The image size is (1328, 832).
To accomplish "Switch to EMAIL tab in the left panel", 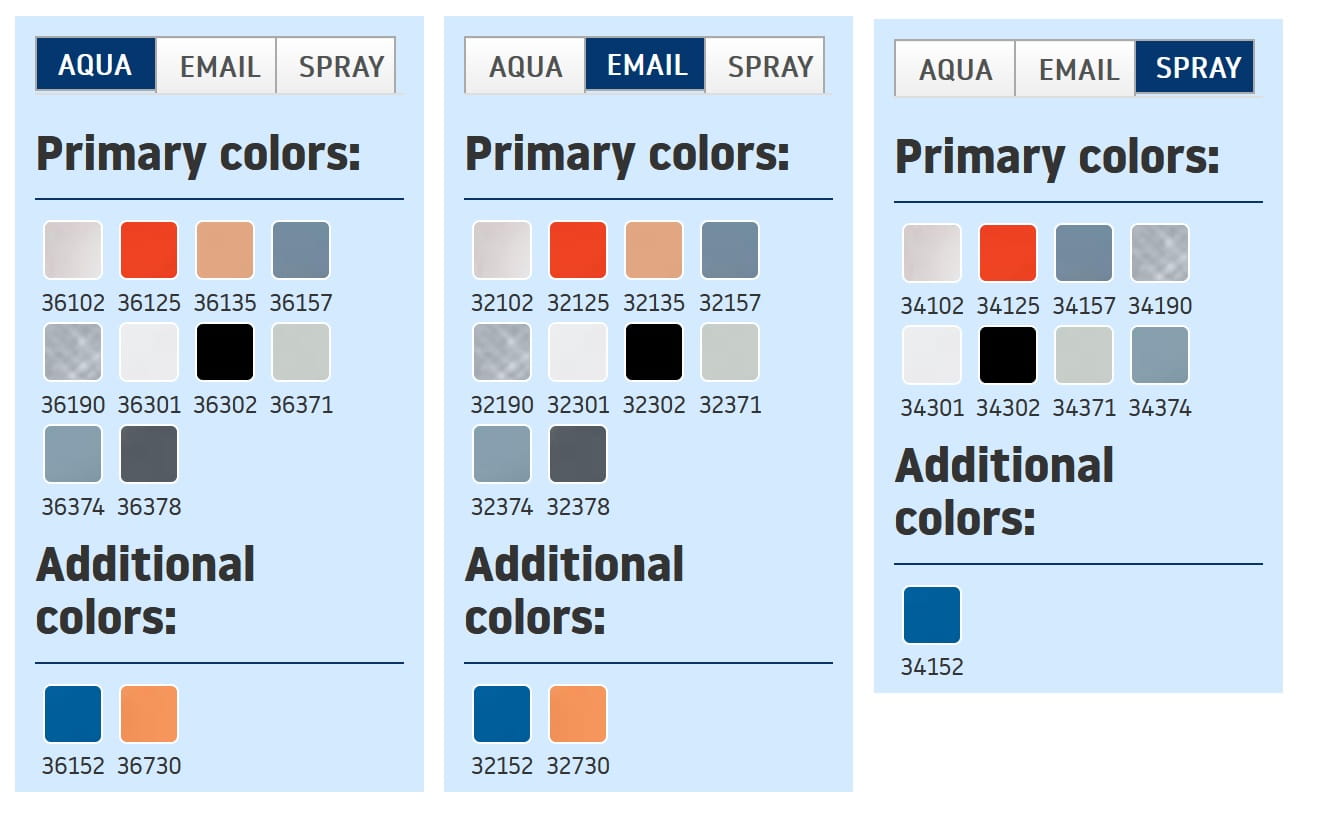I will tap(217, 66).
